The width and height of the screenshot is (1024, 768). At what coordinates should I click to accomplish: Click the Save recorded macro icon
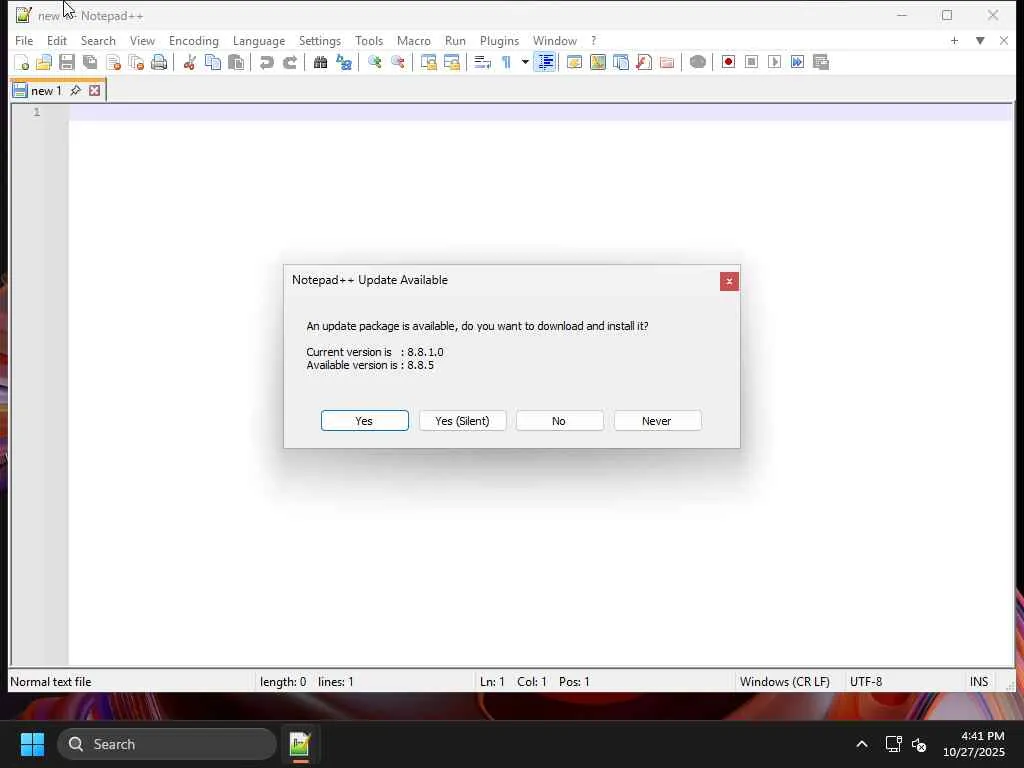[821, 62]
